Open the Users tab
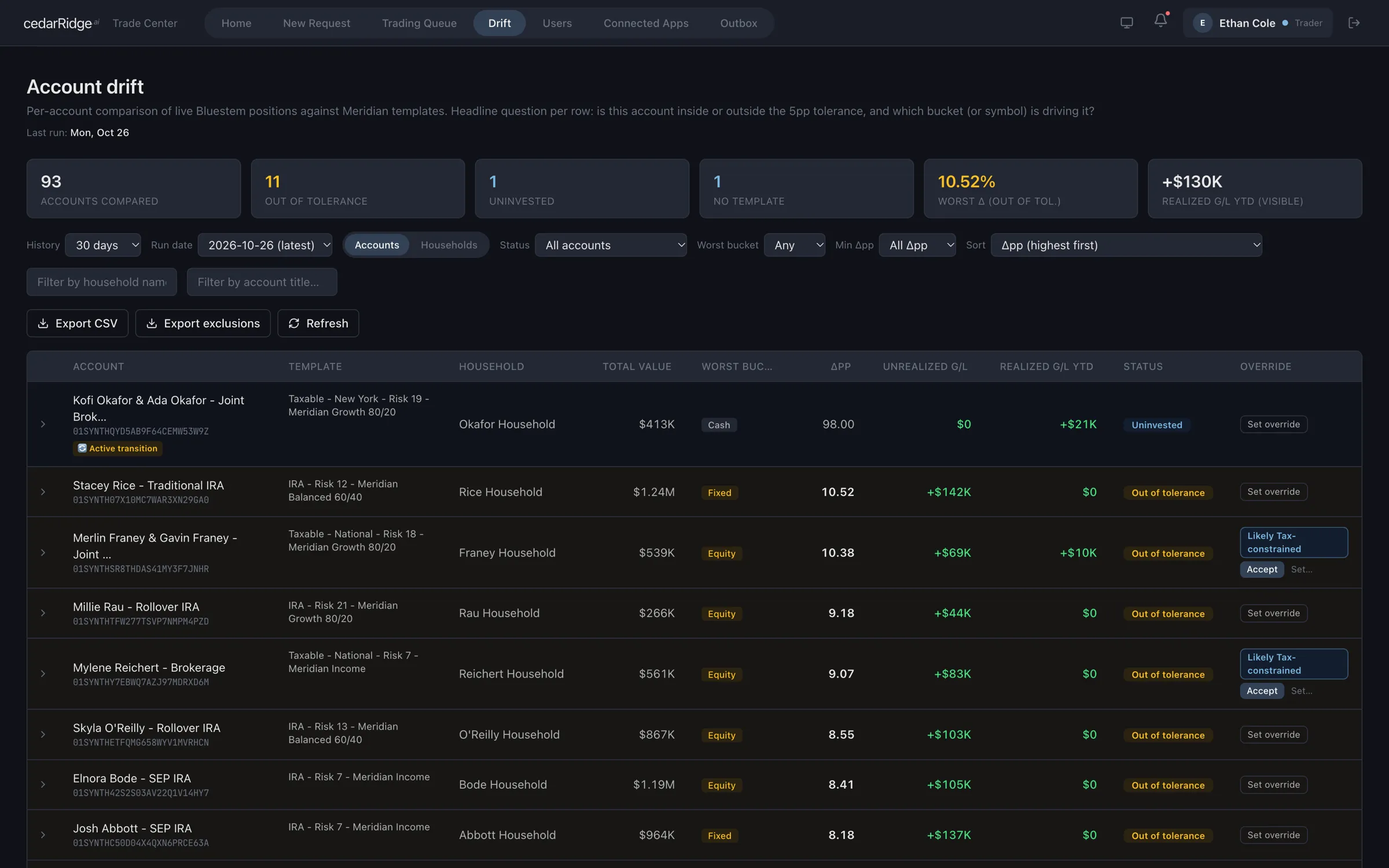 (557, 23)
